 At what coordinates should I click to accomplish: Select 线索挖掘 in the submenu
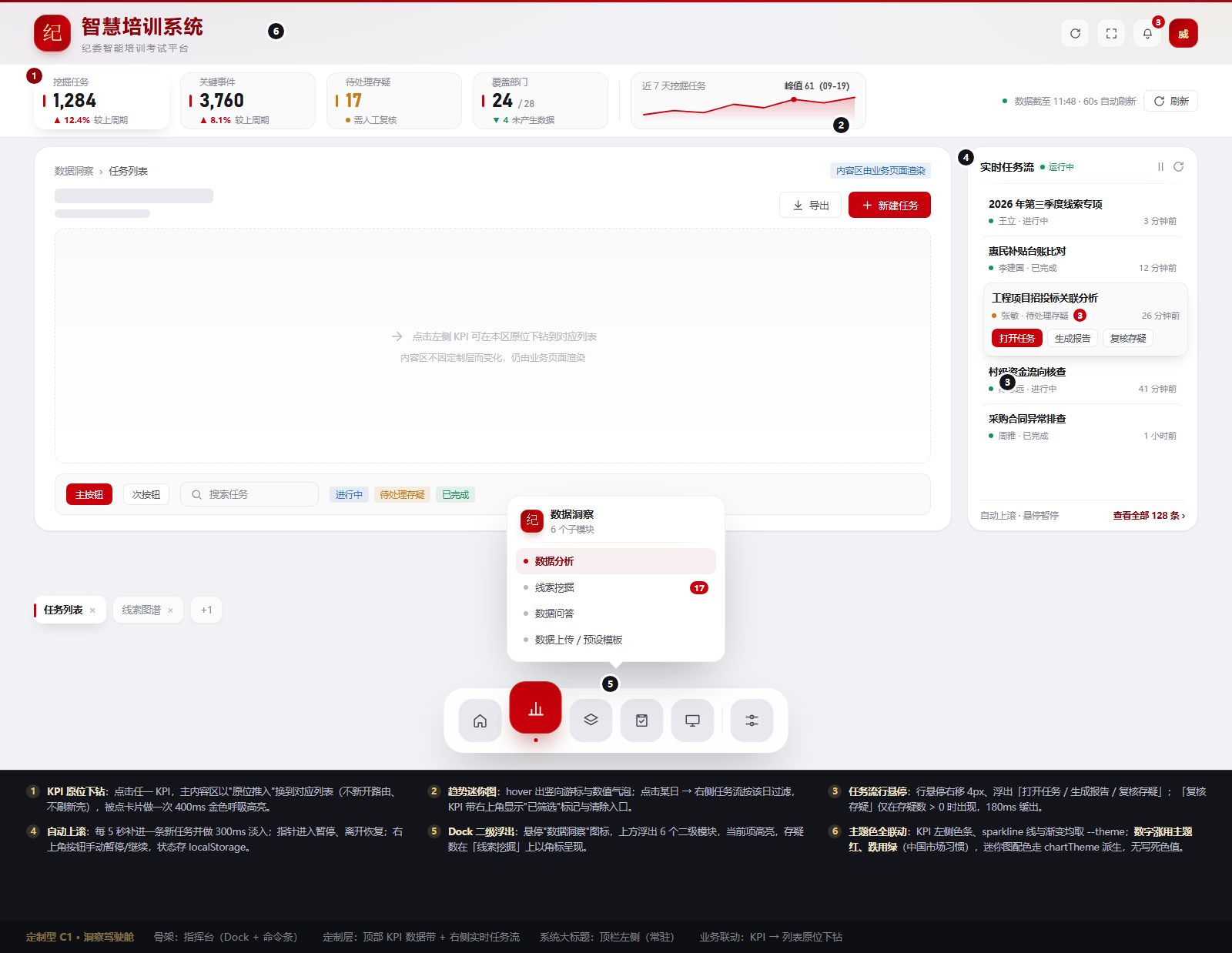[x=616, y=587]
